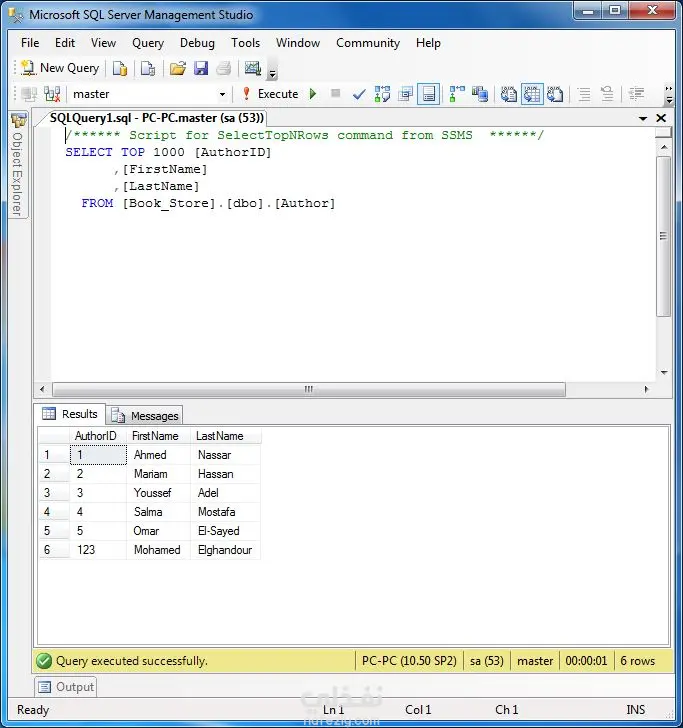The width and height of the screenshot is (683, 728).
Task: Run the query with the Execute button
Action: pos(270,94)
